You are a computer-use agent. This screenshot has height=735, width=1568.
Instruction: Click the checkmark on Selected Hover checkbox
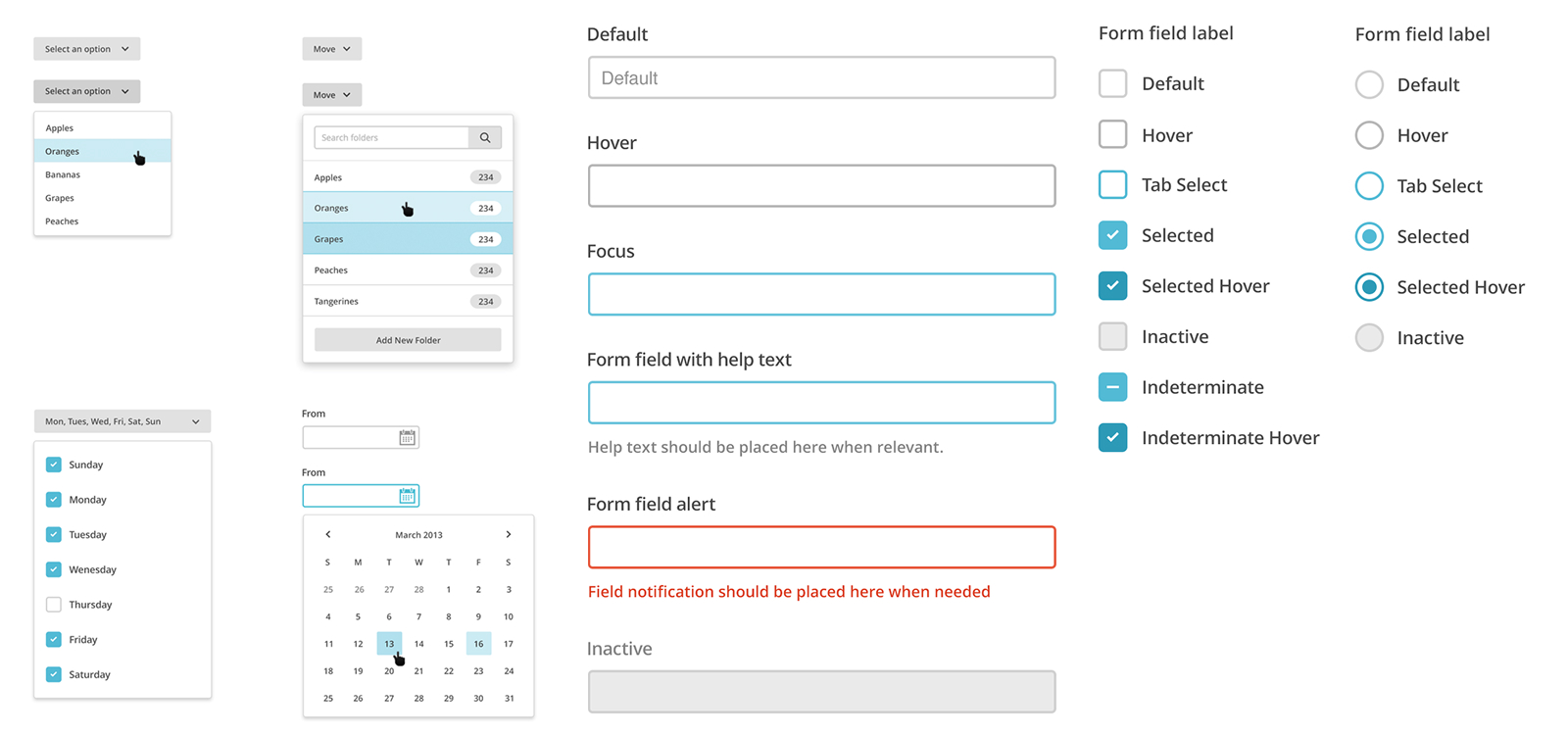point(1112,286)
